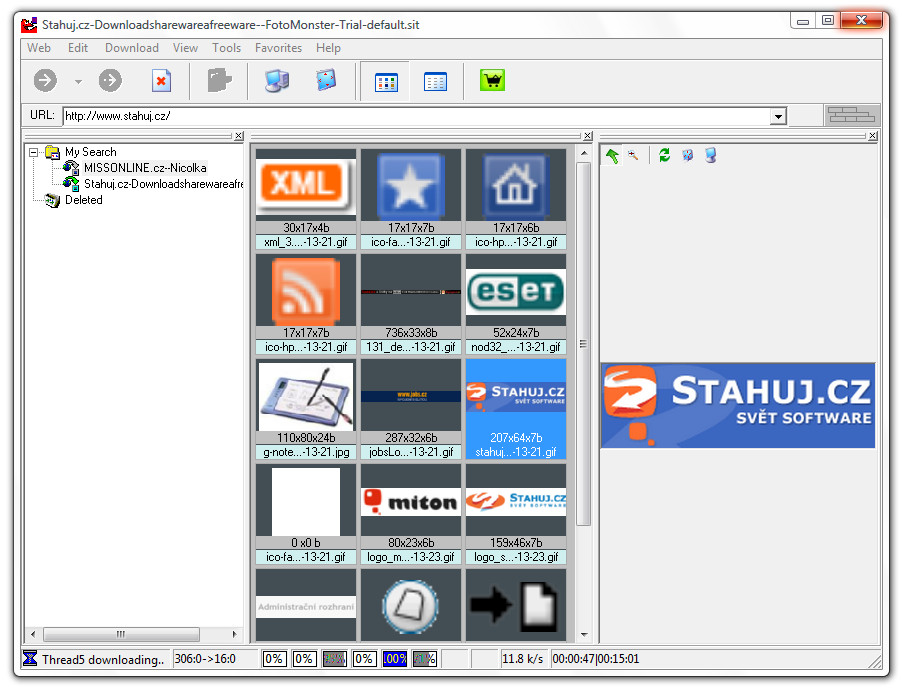Open the Web menu
The width and height of the screenshot is (902, 689).
pos(39,48)
